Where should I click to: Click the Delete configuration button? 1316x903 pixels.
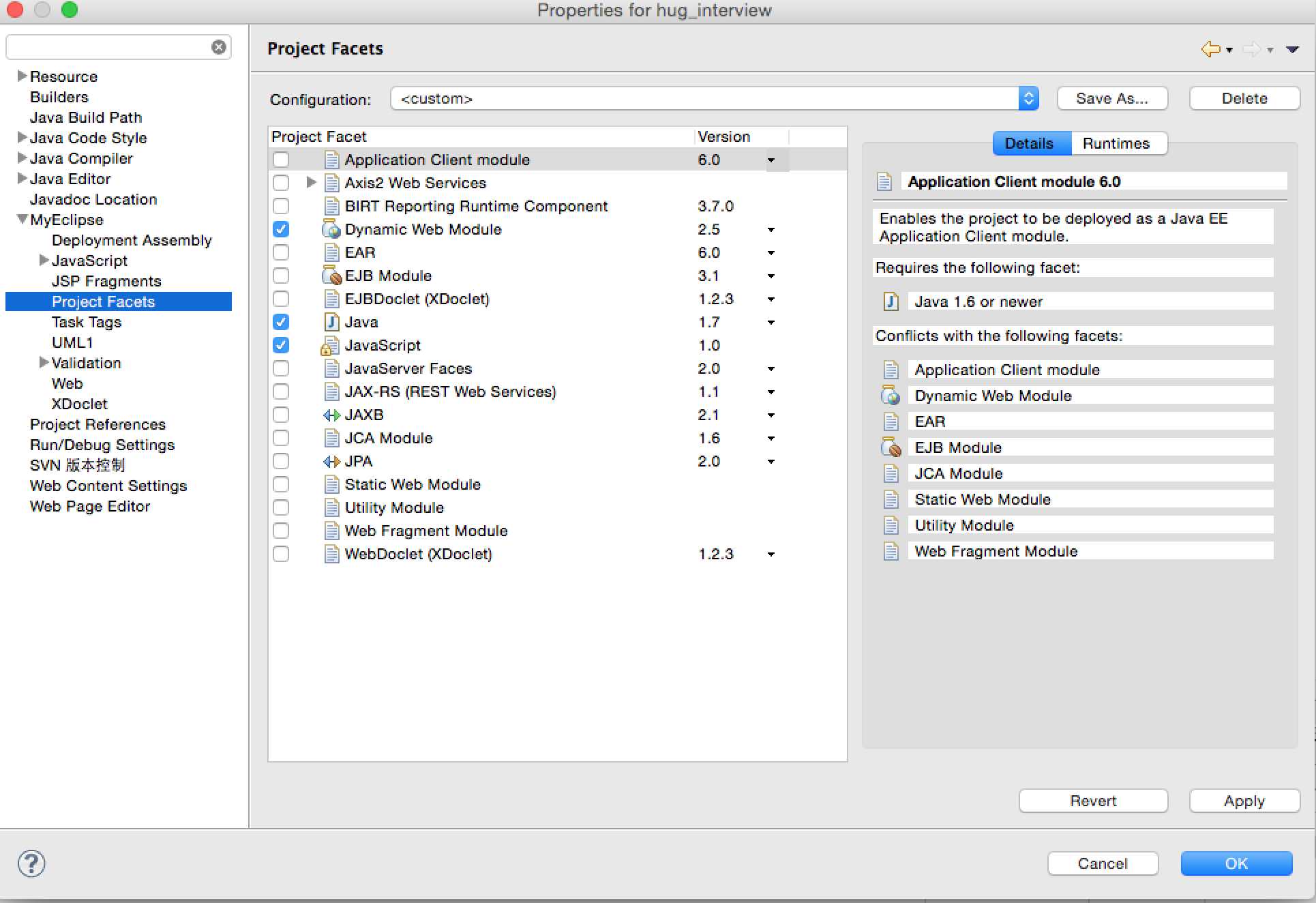point(1244,99)
